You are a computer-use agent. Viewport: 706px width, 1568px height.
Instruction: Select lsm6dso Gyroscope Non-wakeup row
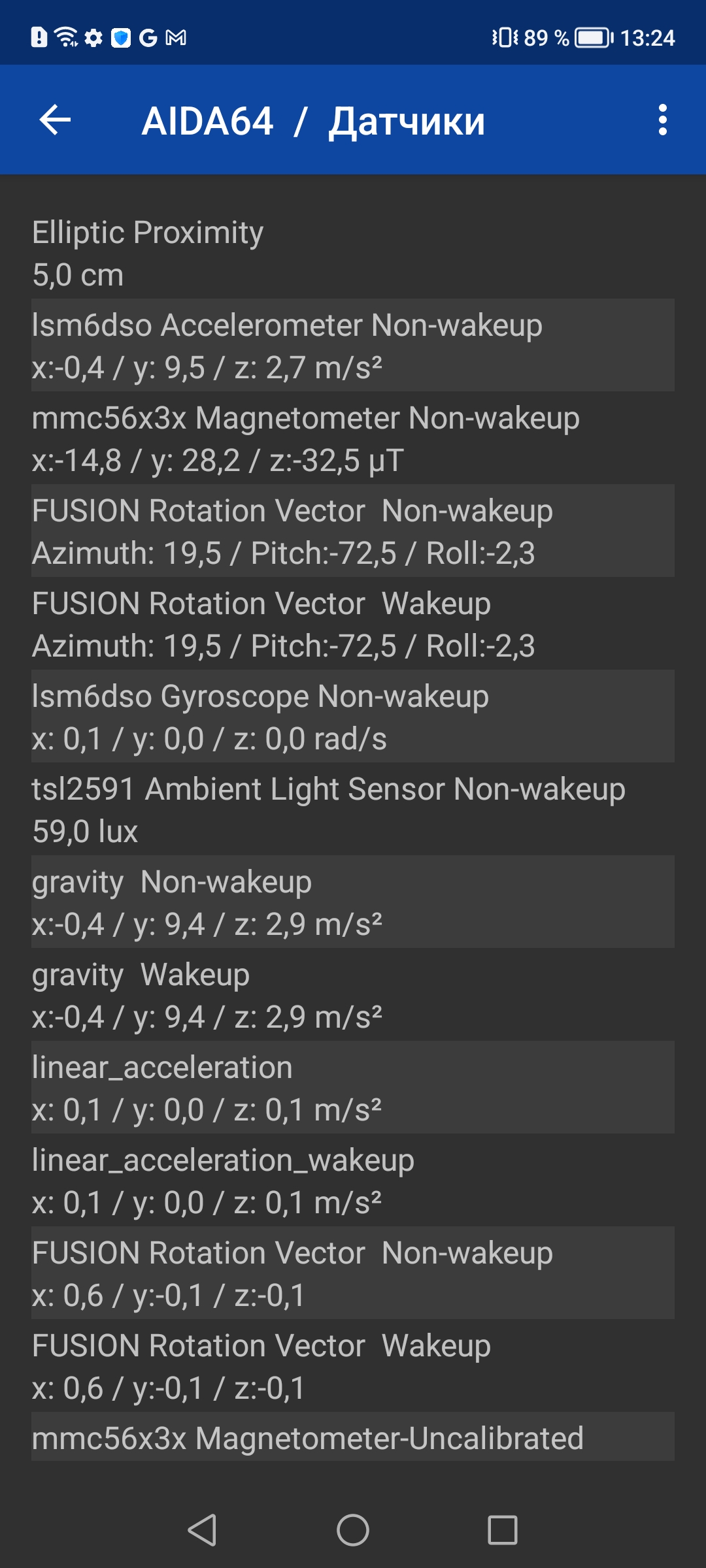(353, 717)
